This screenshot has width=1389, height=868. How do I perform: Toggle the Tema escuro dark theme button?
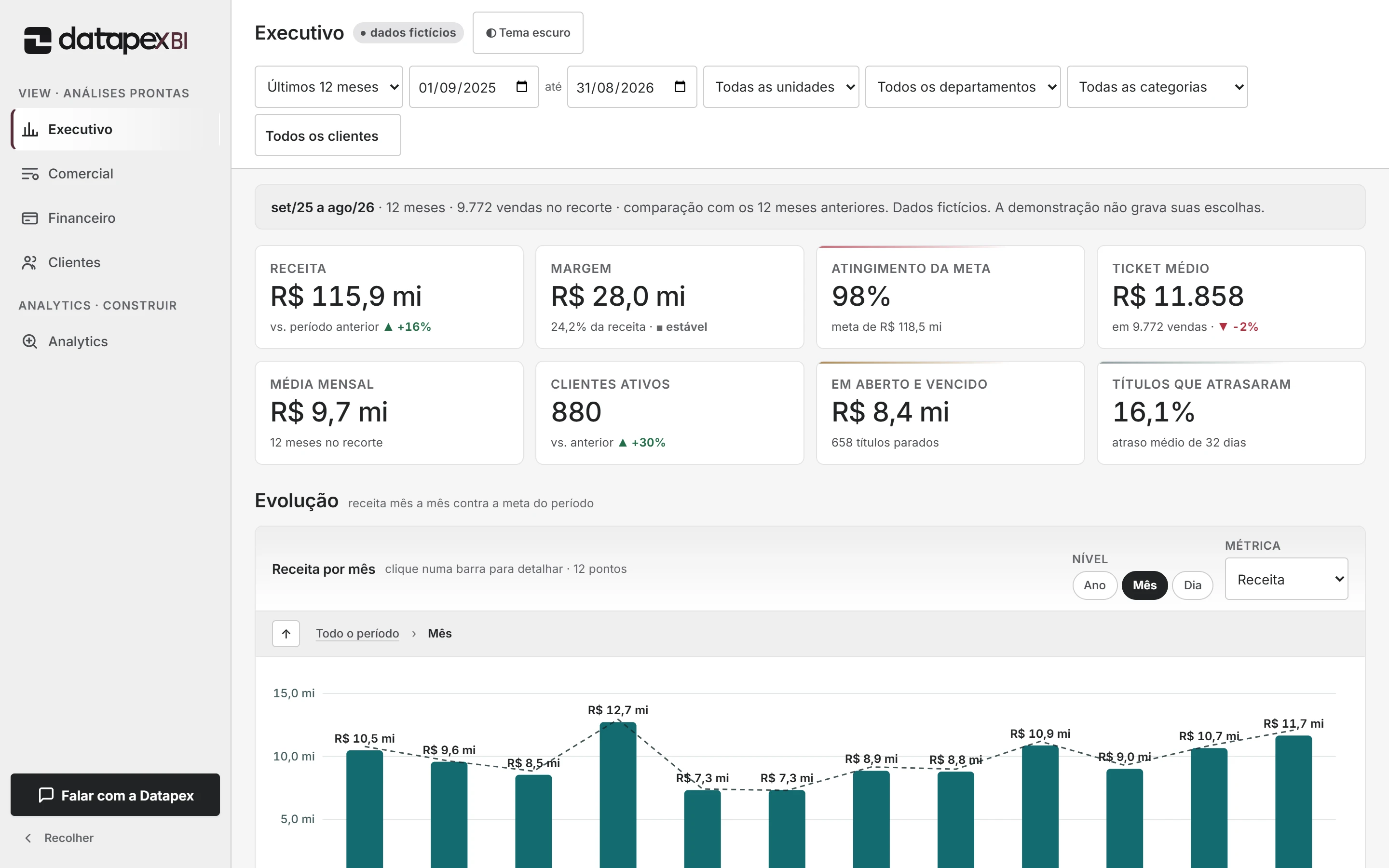pyautogui.click(x=528, y=33)
